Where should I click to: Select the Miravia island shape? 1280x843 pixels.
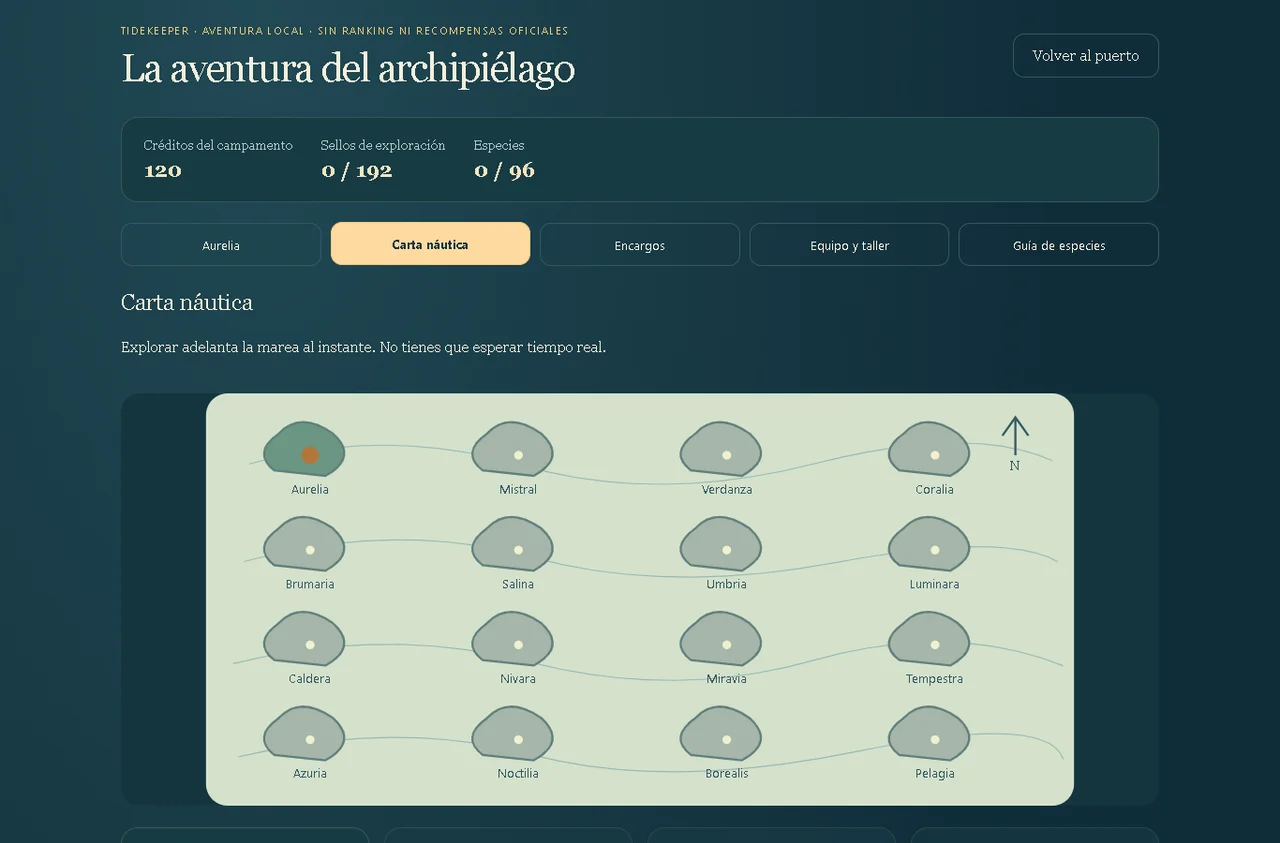coord(720,639)
